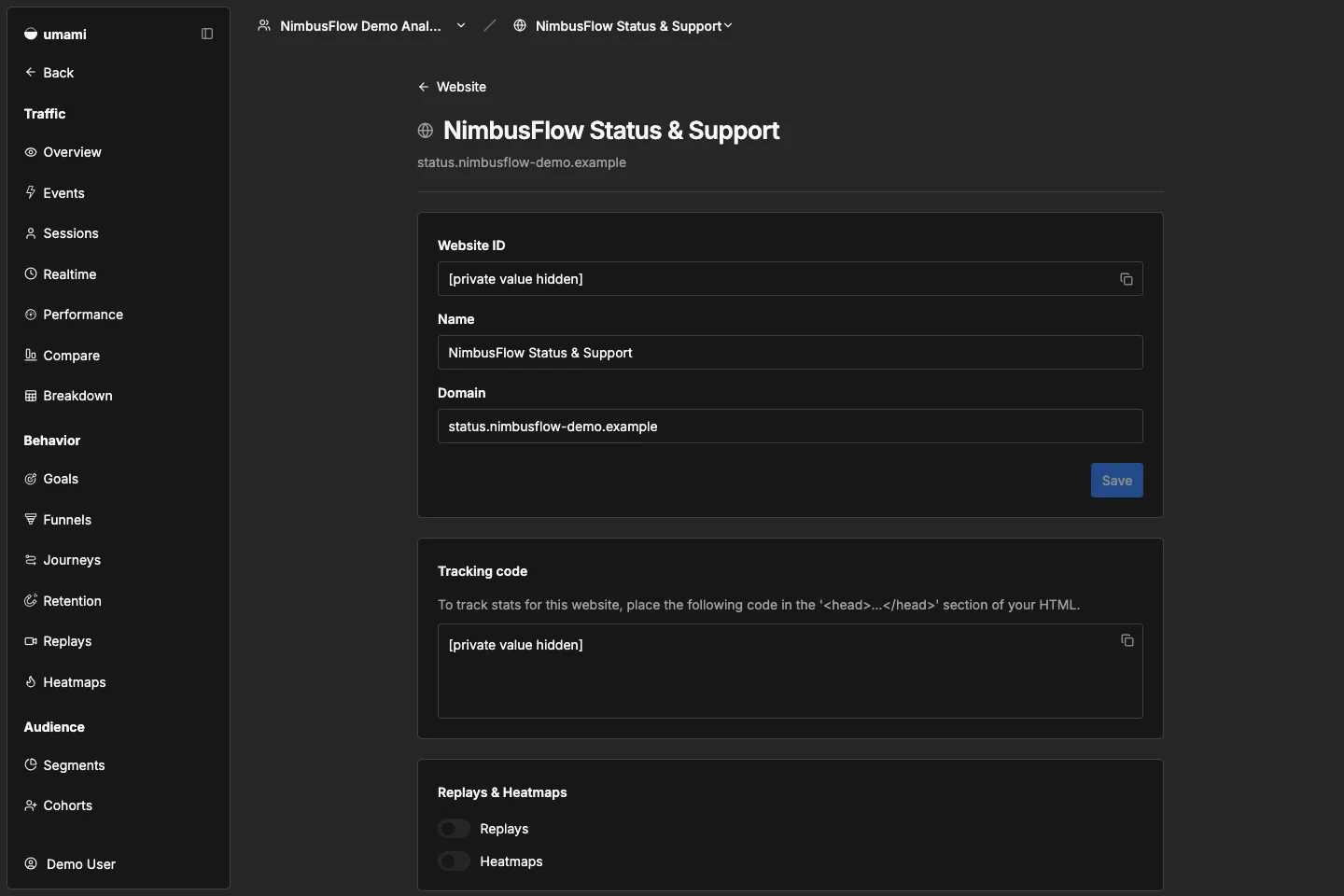Open Overview eye icon
Image resolution: width=1344 pixels, height=896 pixels.
pyautogui.click(x=31, y=152)
